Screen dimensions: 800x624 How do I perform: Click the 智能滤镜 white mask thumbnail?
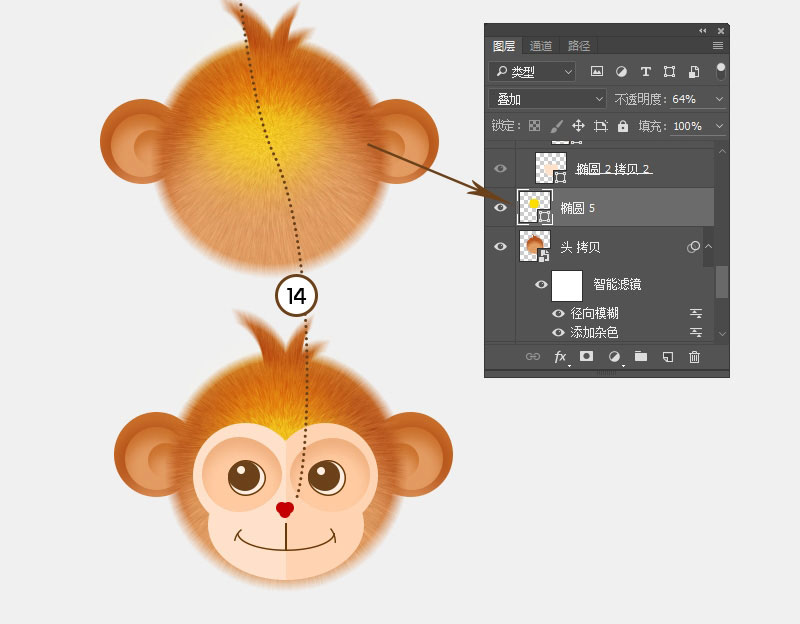pos(567,286)
